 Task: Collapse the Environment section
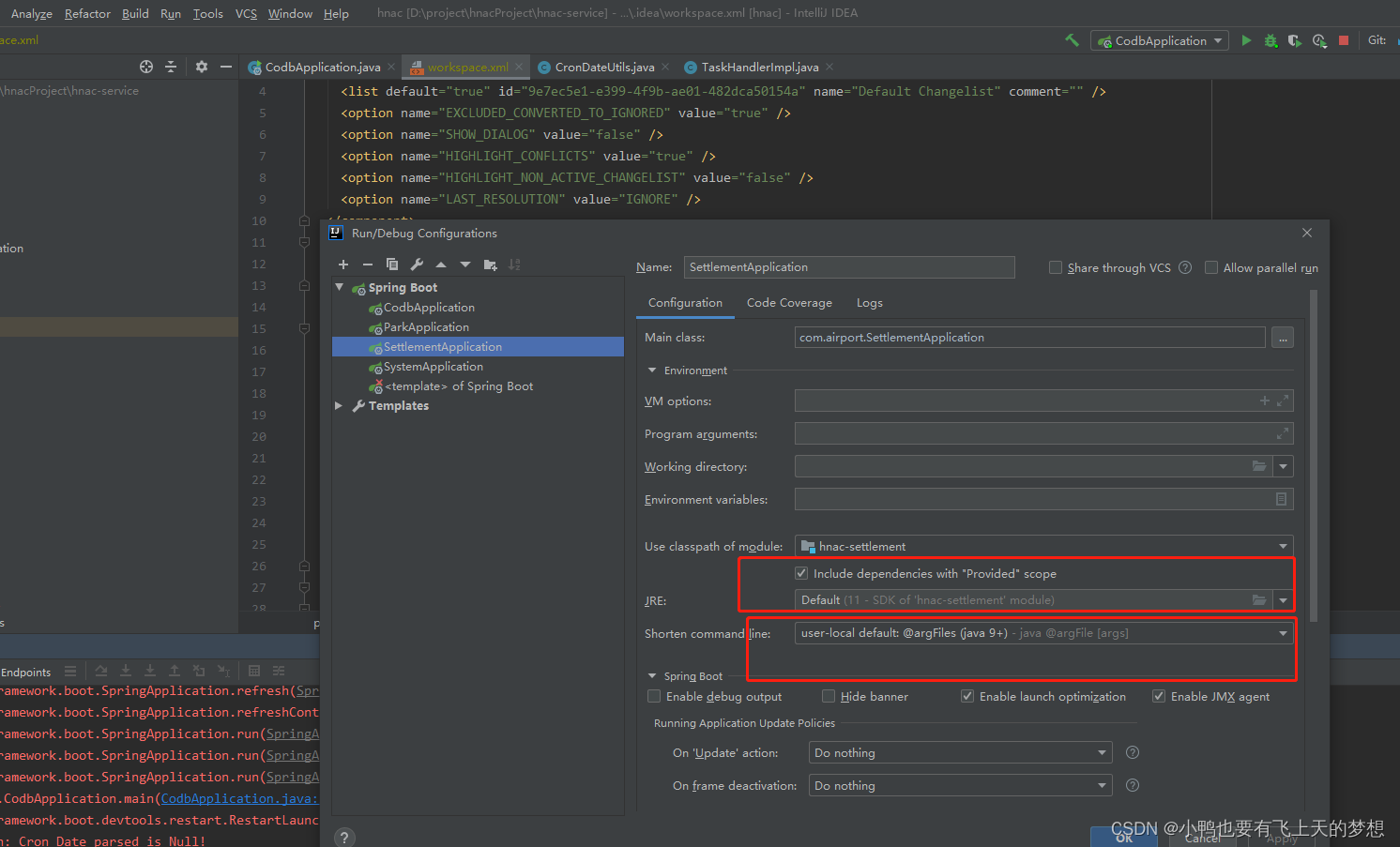(652, 370)
